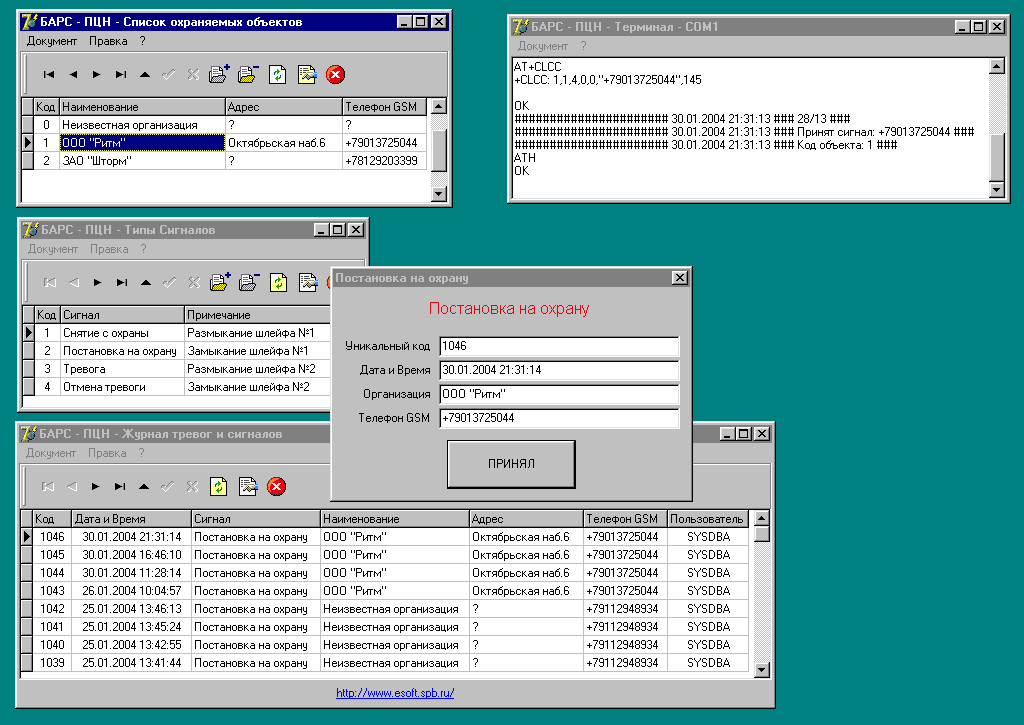1024x725 pixels.
Task: Click delete record icon in signal types toolbar
Action: [248, 282]
